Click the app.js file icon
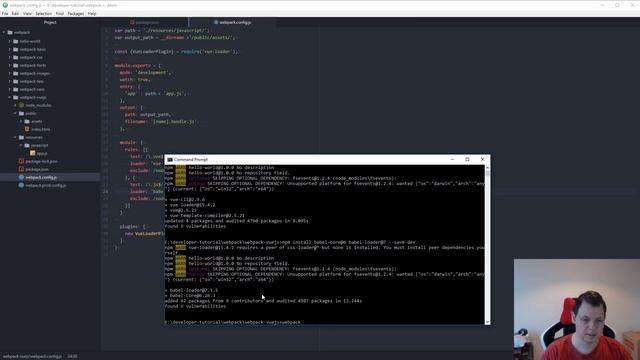The image size is (640, 360). [33, 153]
